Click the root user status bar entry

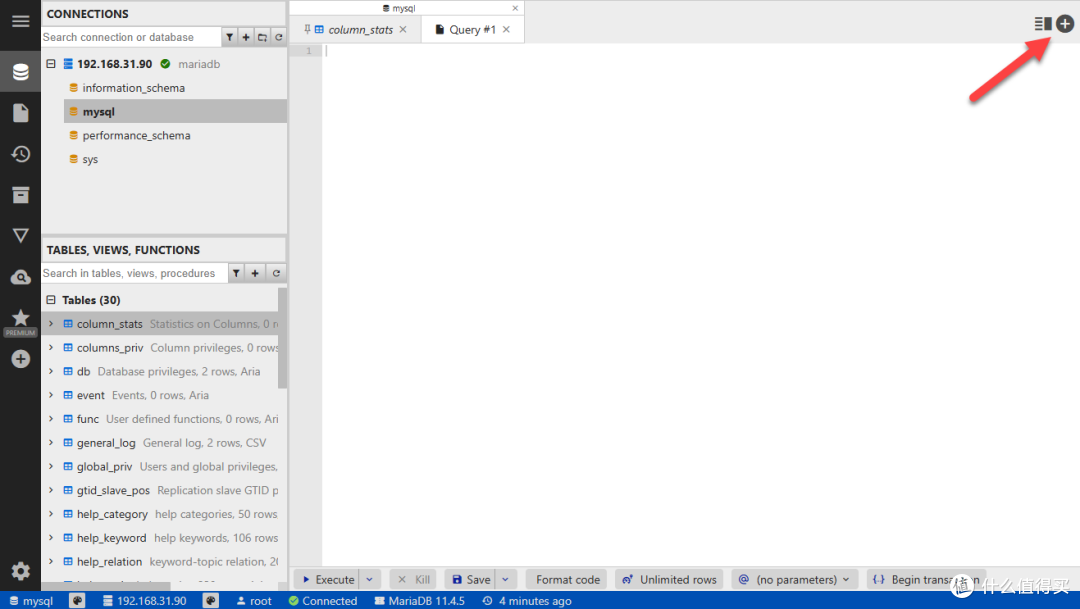coord(253,601)
